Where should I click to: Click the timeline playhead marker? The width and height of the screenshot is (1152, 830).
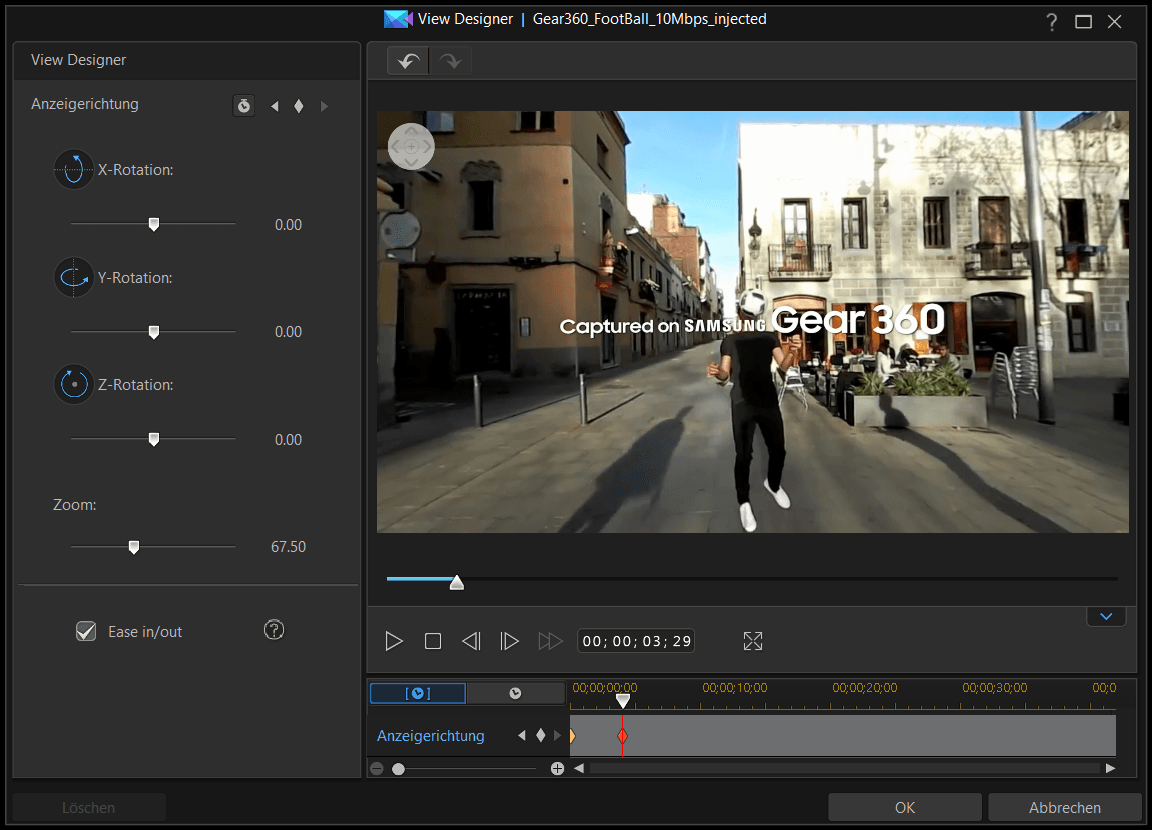622,701
